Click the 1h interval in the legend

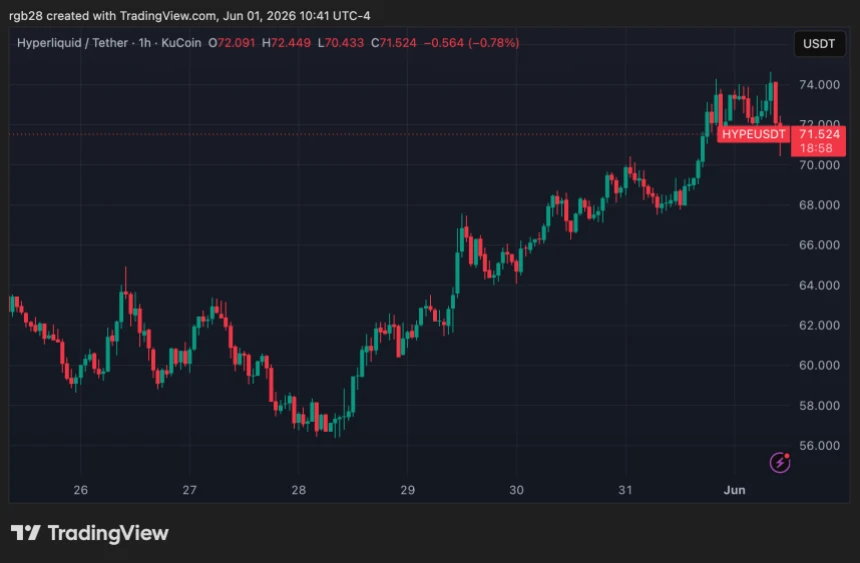tap(144, 43)
